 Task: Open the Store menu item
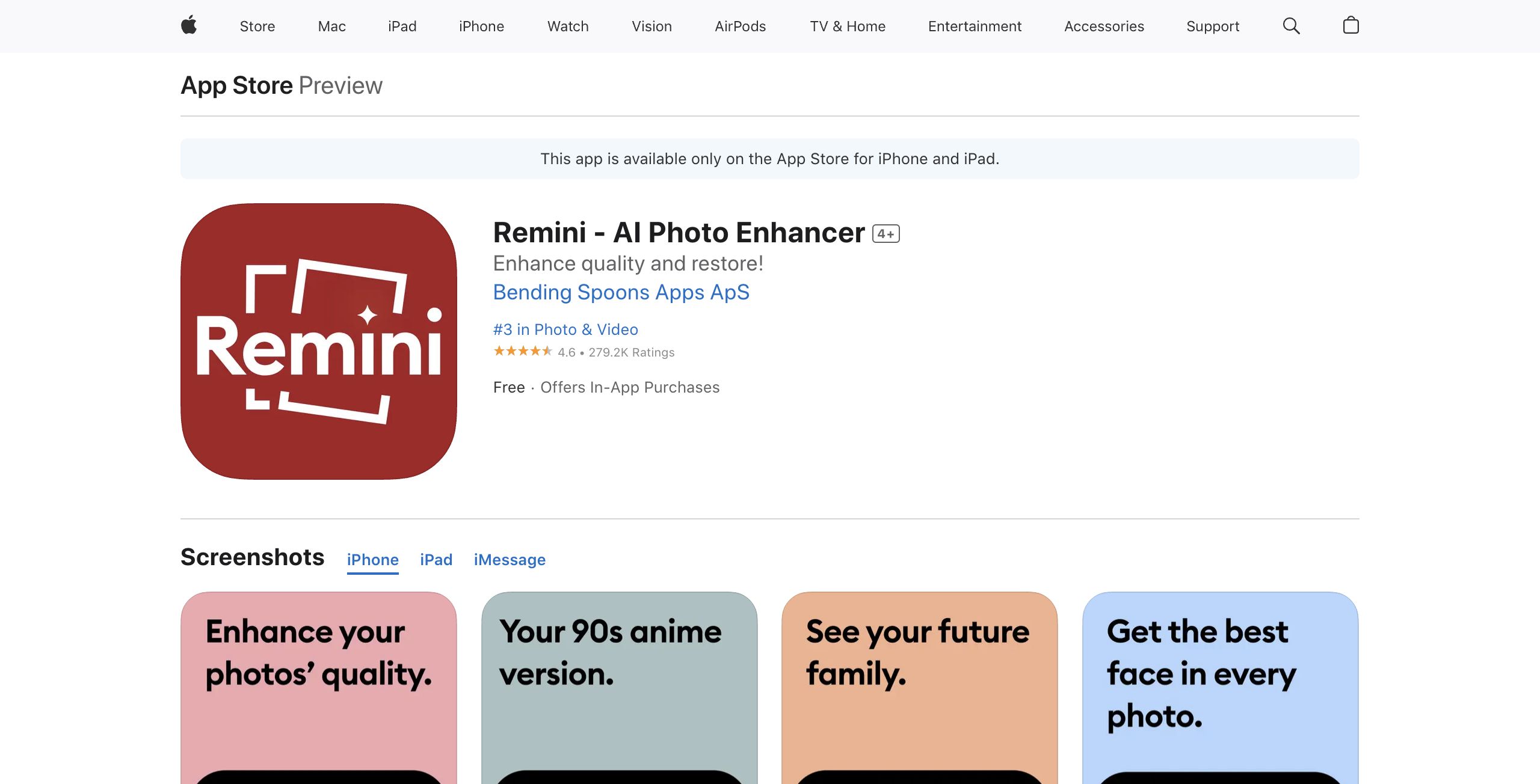click(x=257, y=26)
